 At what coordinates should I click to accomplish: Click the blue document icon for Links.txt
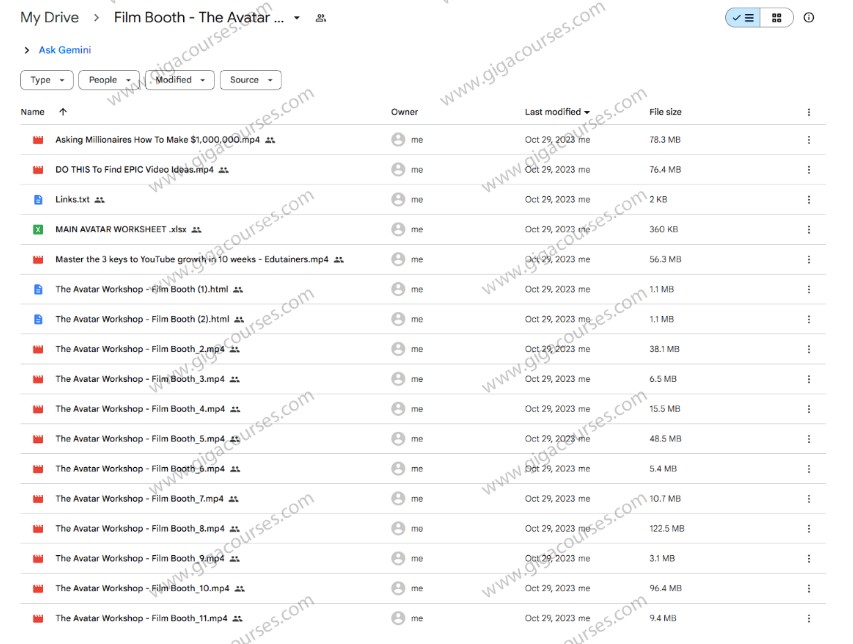point(38,200)
